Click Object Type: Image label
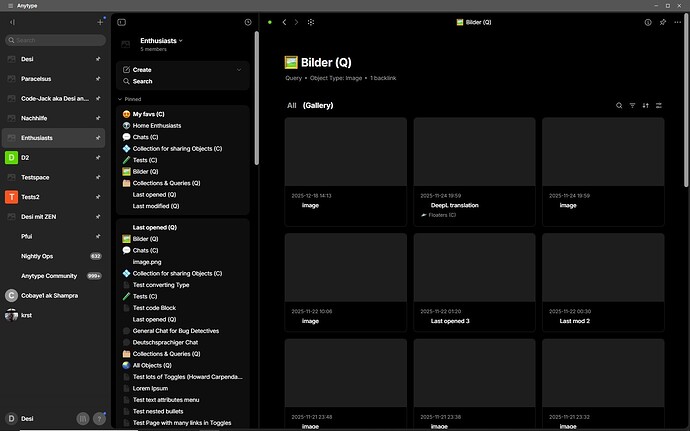 click(336, 78)
